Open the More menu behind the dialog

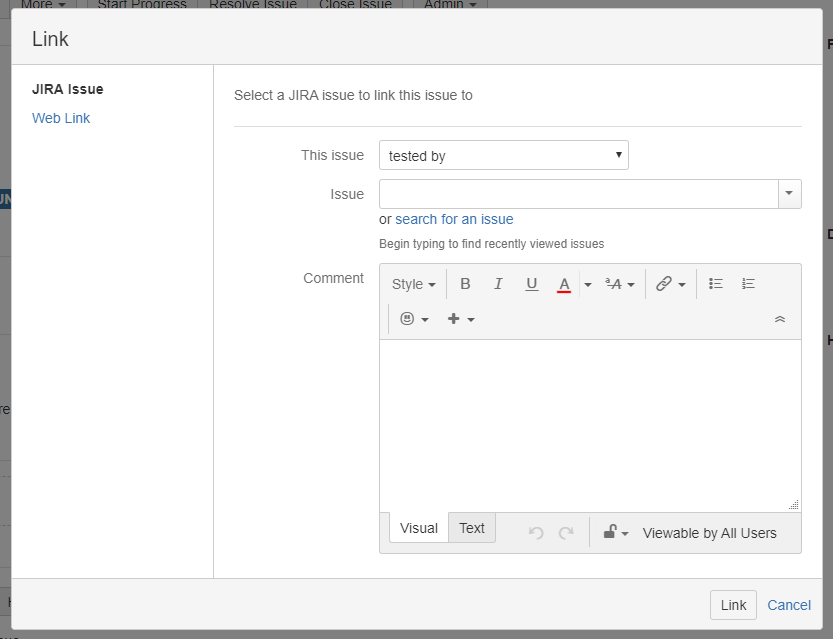coord(43,4)
